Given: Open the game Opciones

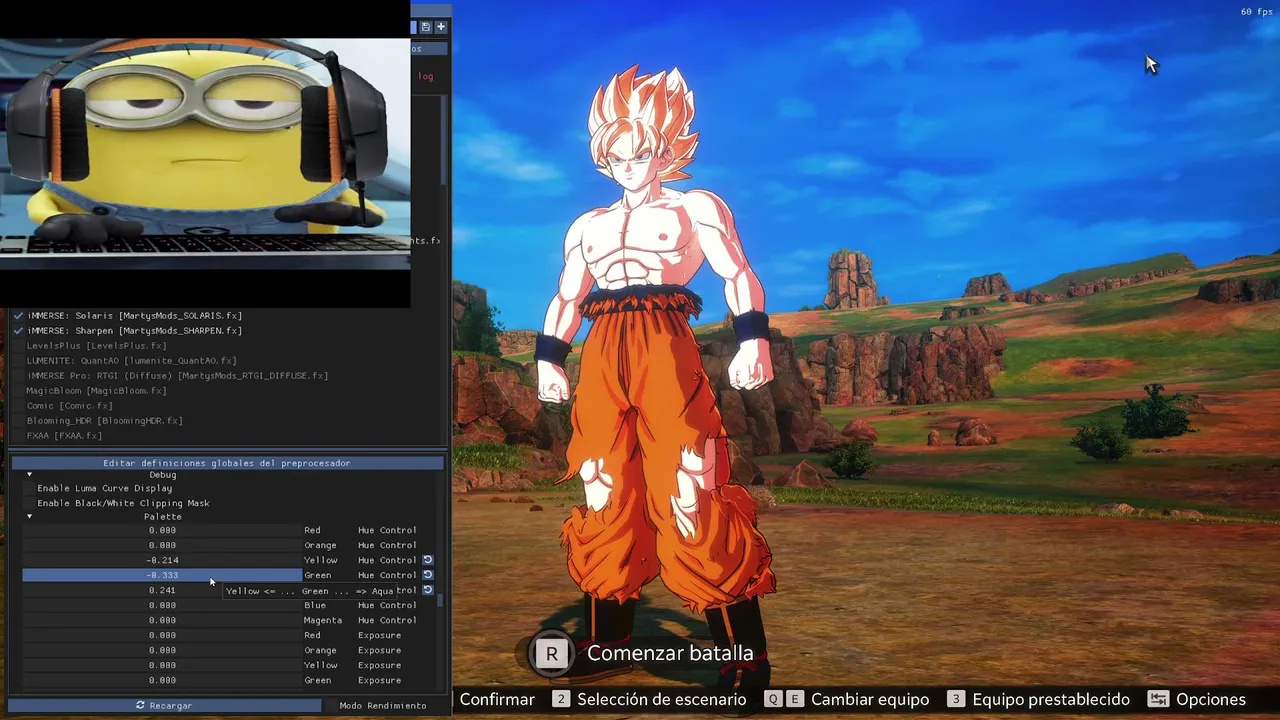Looking at the screenshot, I should tap(1211, 699).
